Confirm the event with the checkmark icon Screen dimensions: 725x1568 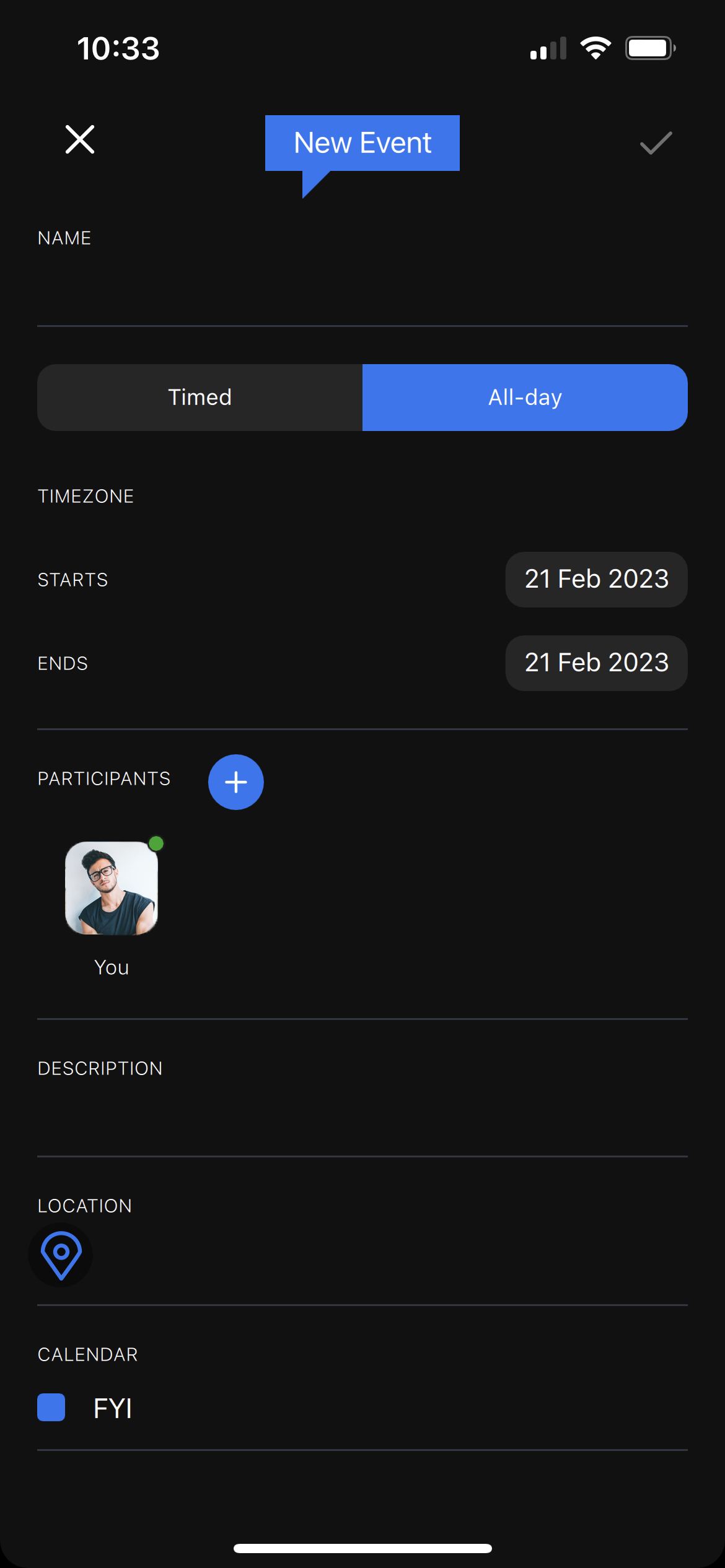pos(656,143)
